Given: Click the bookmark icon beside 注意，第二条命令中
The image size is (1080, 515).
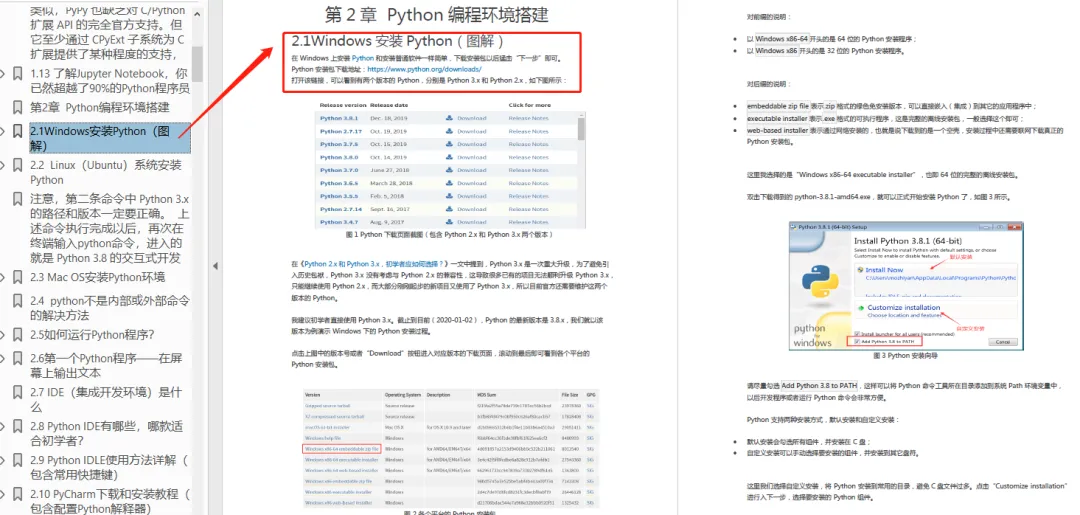Looking at the screenshot, I should (x=17, y=199).
